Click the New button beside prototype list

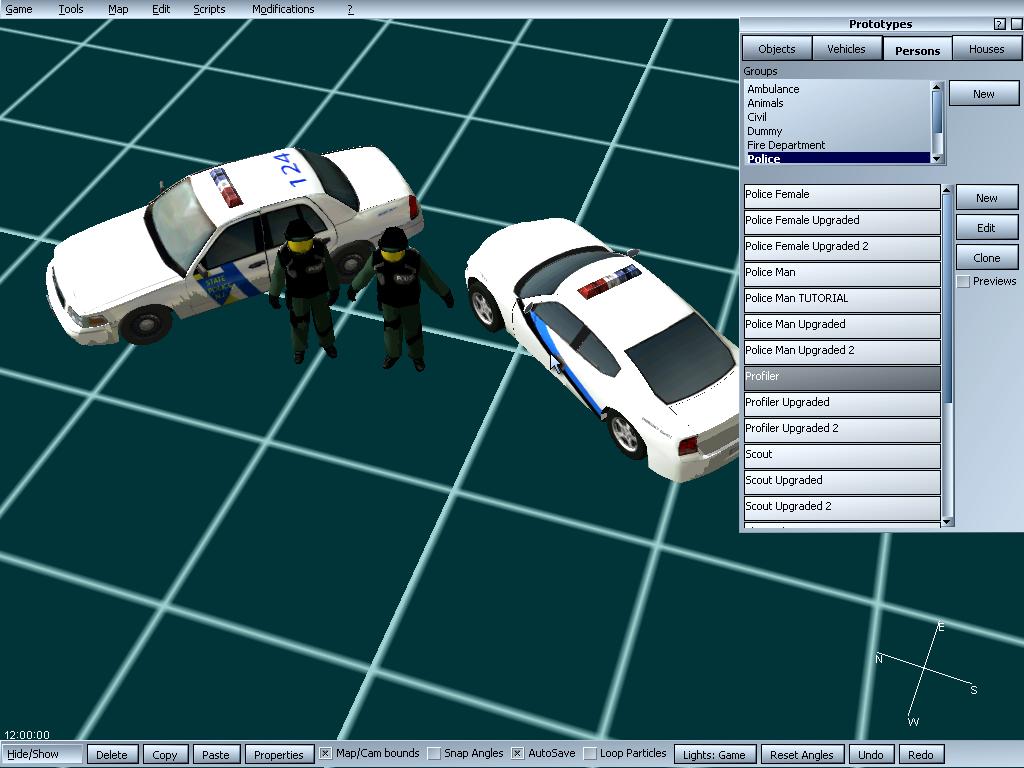coord(987,198)
